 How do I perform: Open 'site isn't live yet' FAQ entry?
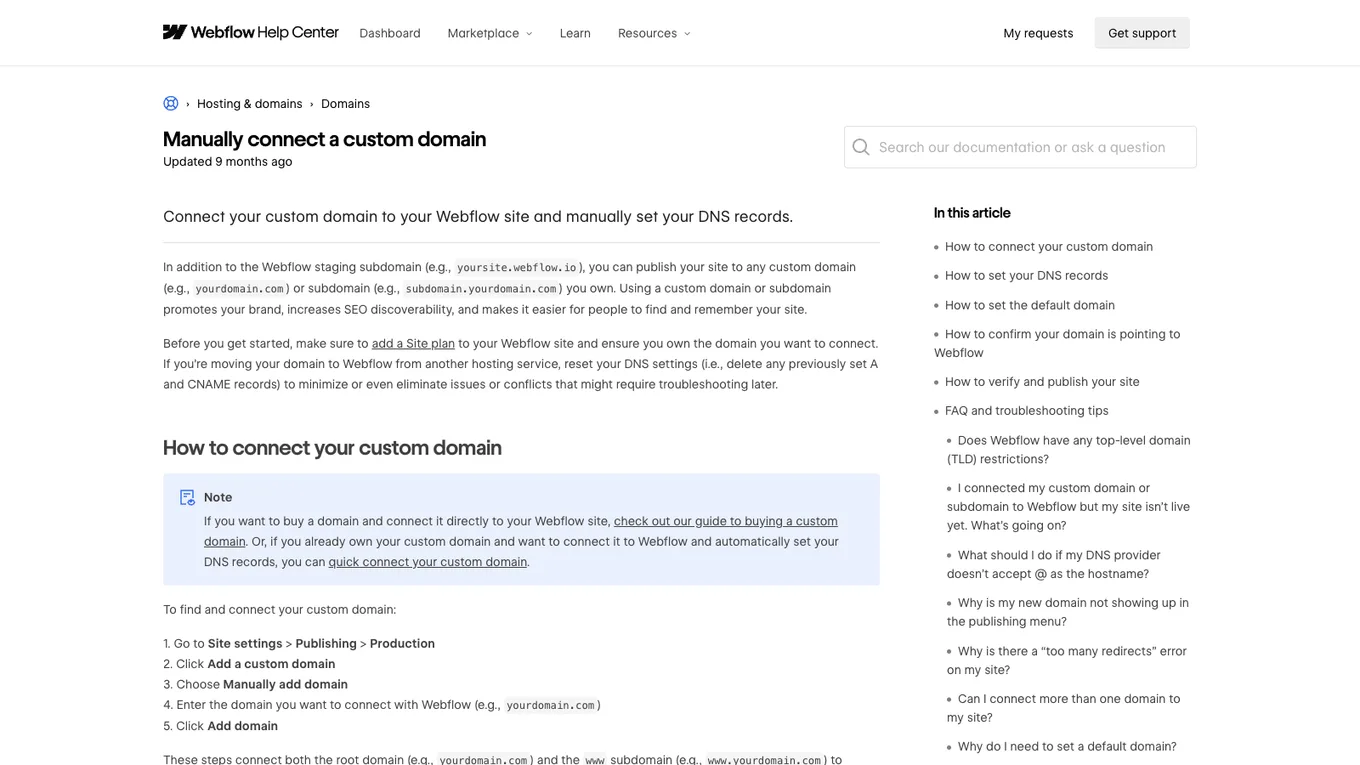[x=1068, y=507]
